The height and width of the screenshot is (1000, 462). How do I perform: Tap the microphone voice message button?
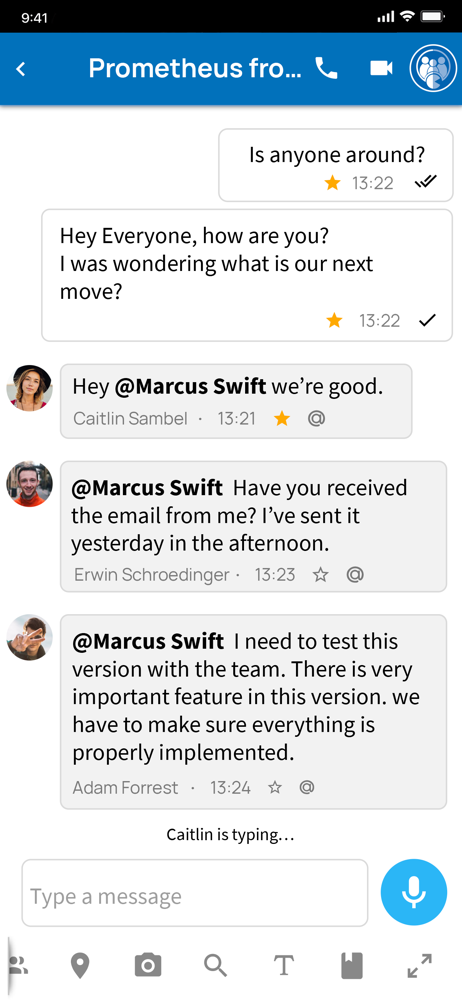[414, 892]
